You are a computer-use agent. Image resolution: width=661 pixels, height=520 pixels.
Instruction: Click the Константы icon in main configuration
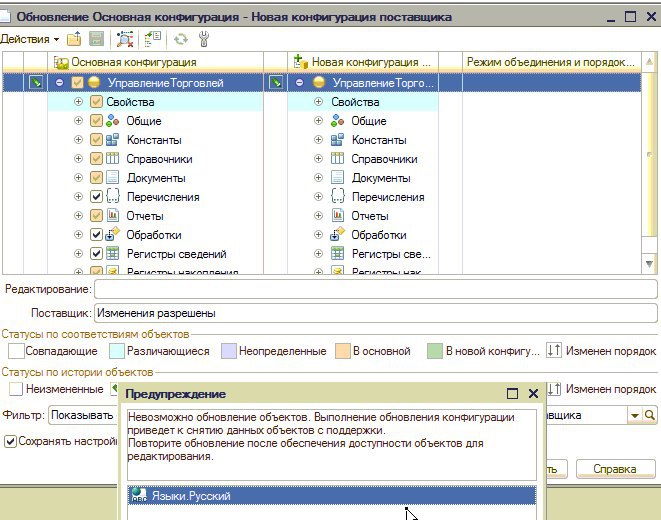112,140
